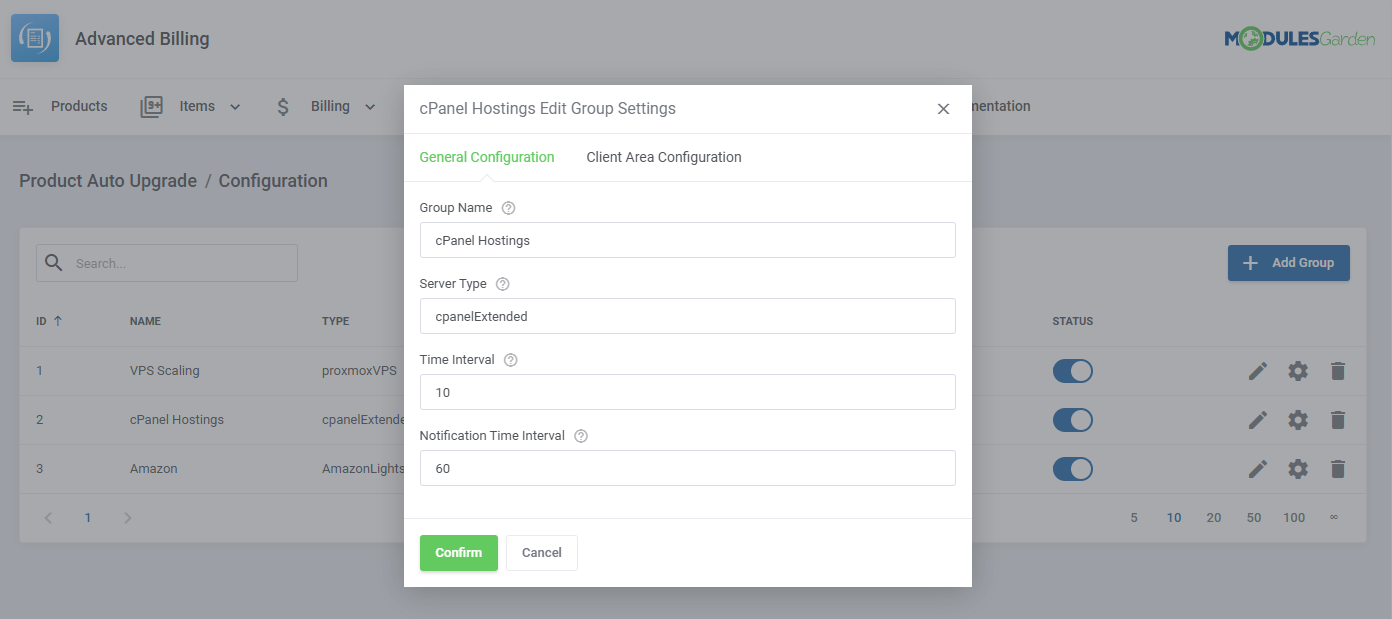Switch off the Amazon group status

point(1072,469)
